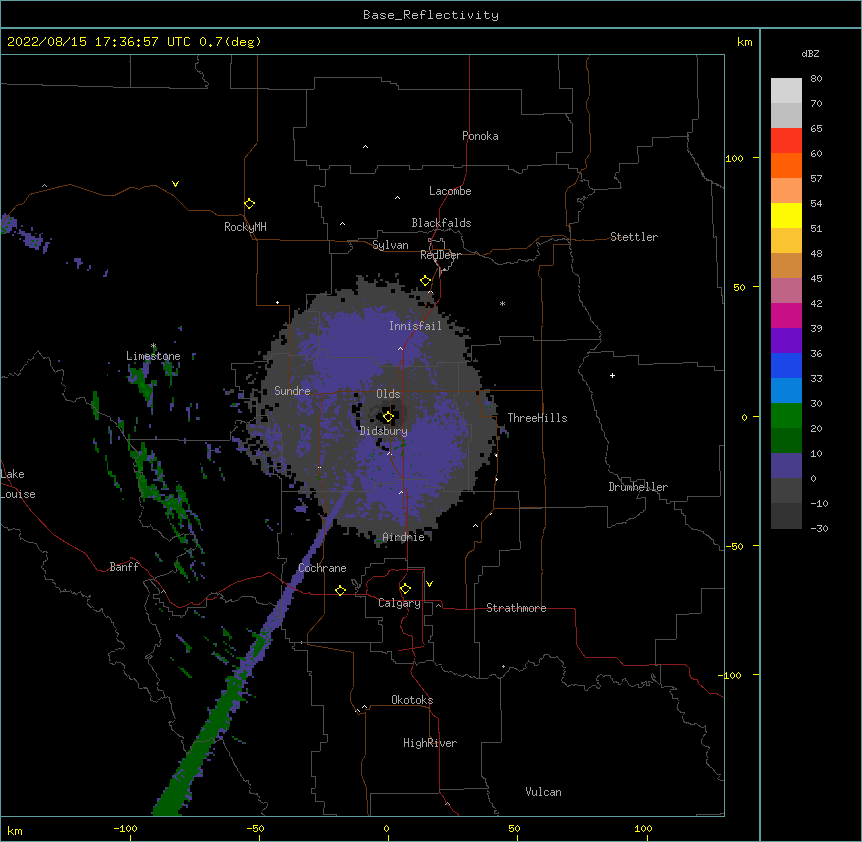Screen dimensions: 862x842
Task: Click the red 65 dBZ legend swatch
Action: [786, 141]
